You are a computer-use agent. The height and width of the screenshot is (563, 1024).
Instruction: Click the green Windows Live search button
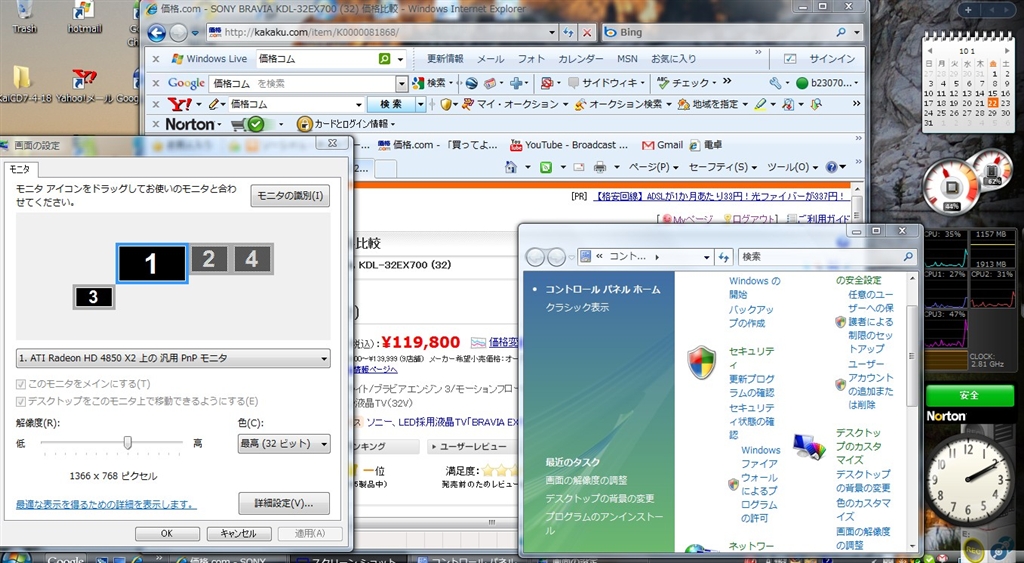click(385, 59)
